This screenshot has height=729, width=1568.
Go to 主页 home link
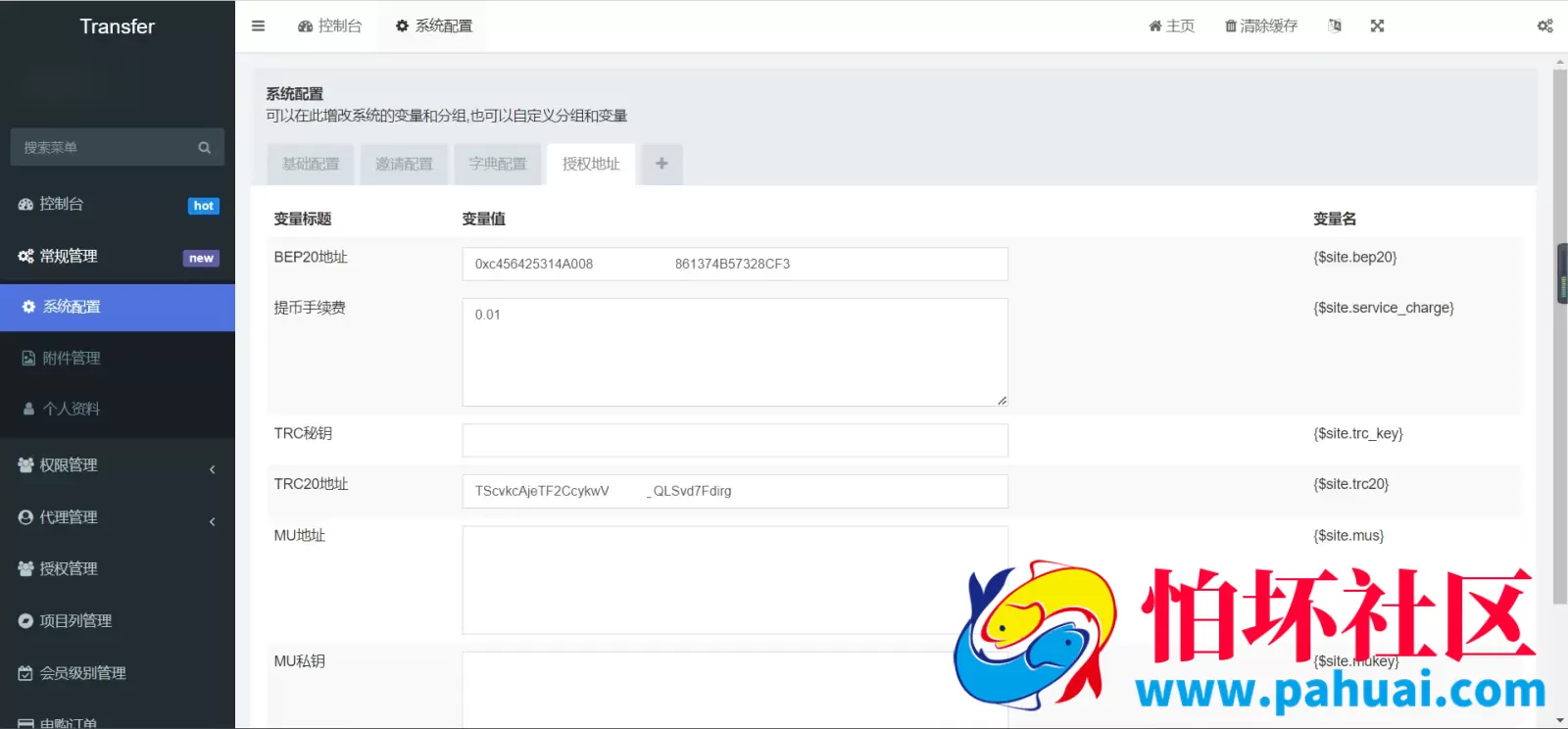1172,26
